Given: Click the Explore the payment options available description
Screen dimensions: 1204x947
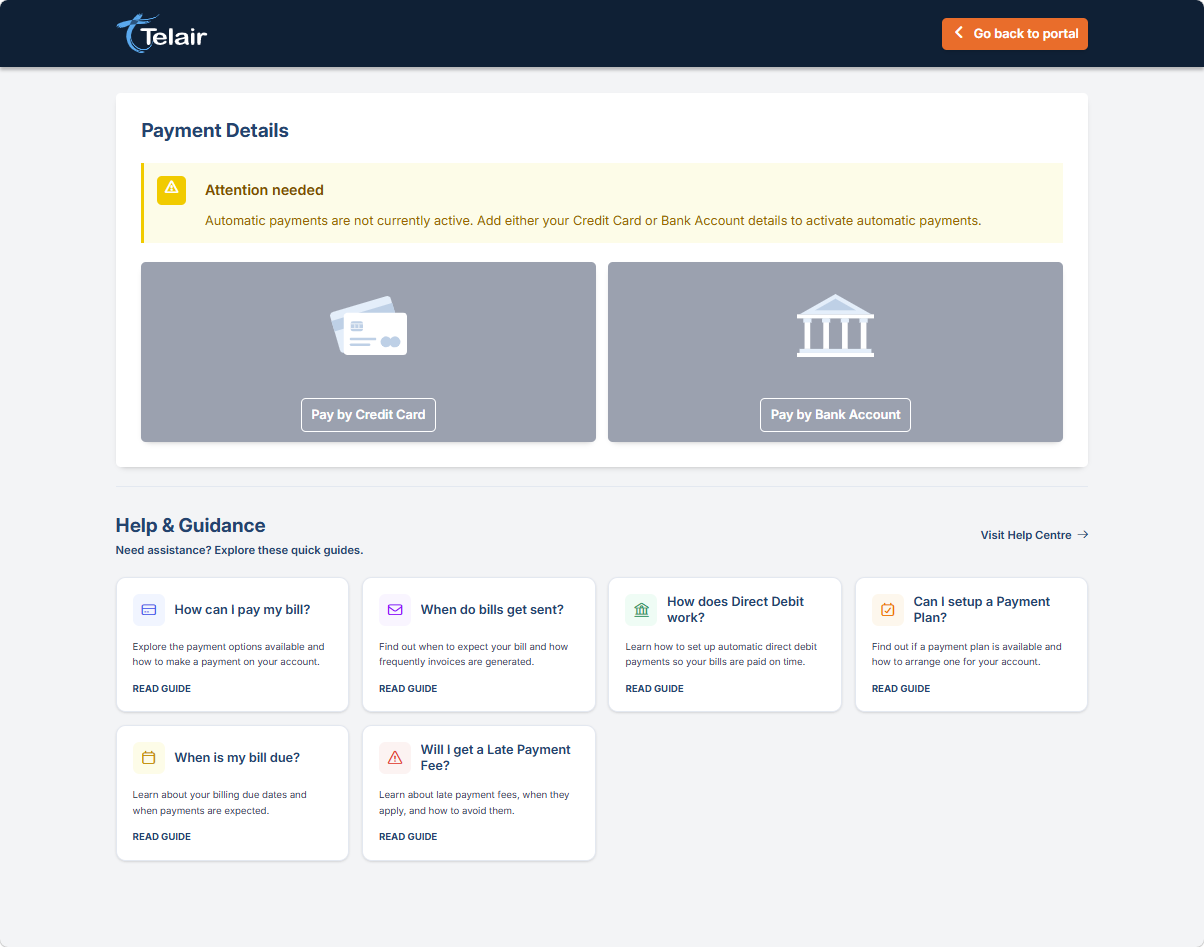Looking at the screenshot, I should click(x=229, y=655).
